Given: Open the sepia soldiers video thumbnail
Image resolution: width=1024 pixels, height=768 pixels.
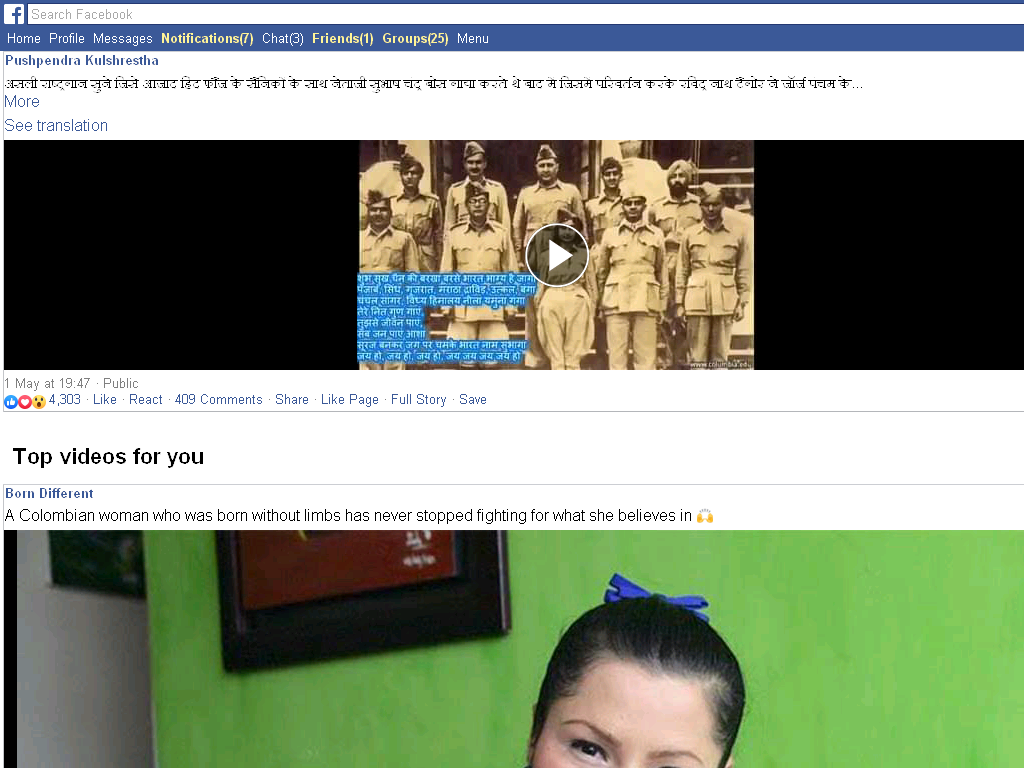Looking at the screenshot, I should [556, 255].
